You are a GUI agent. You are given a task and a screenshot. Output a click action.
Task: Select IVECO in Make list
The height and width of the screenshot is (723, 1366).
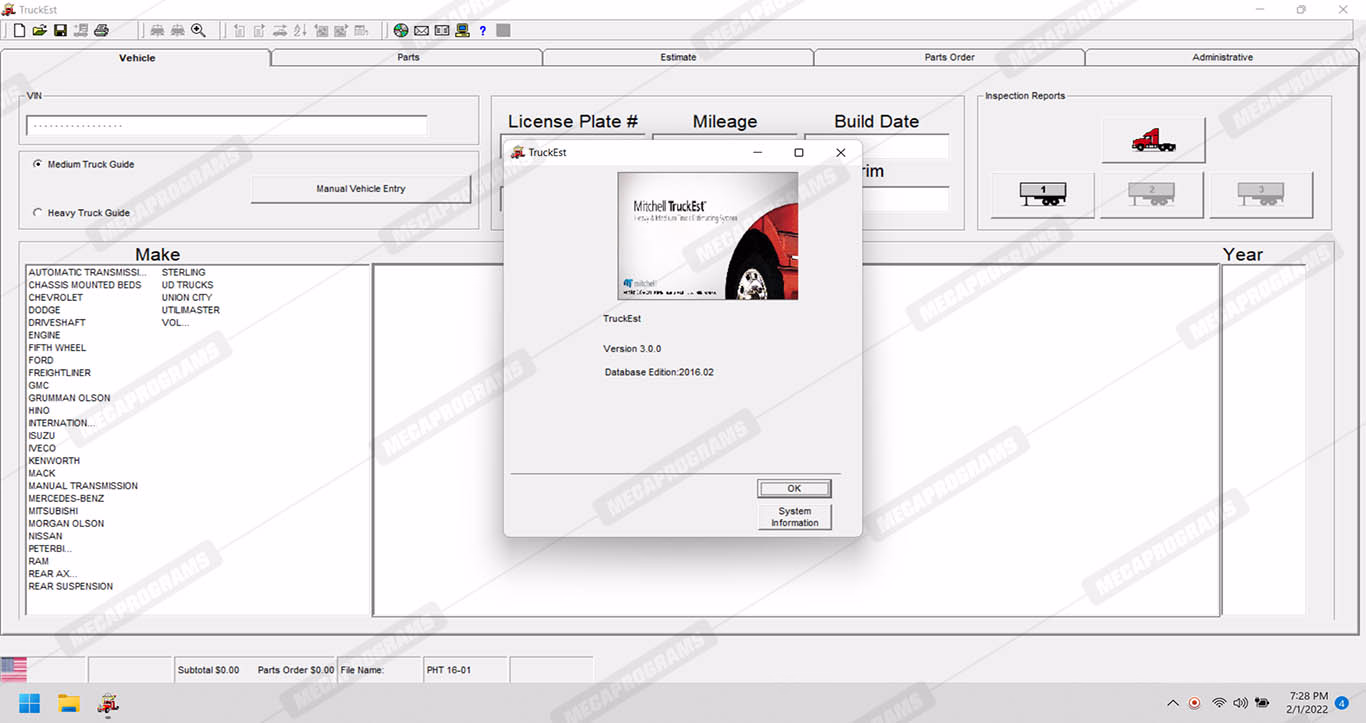pyautogui.click(x=42, y=448)
